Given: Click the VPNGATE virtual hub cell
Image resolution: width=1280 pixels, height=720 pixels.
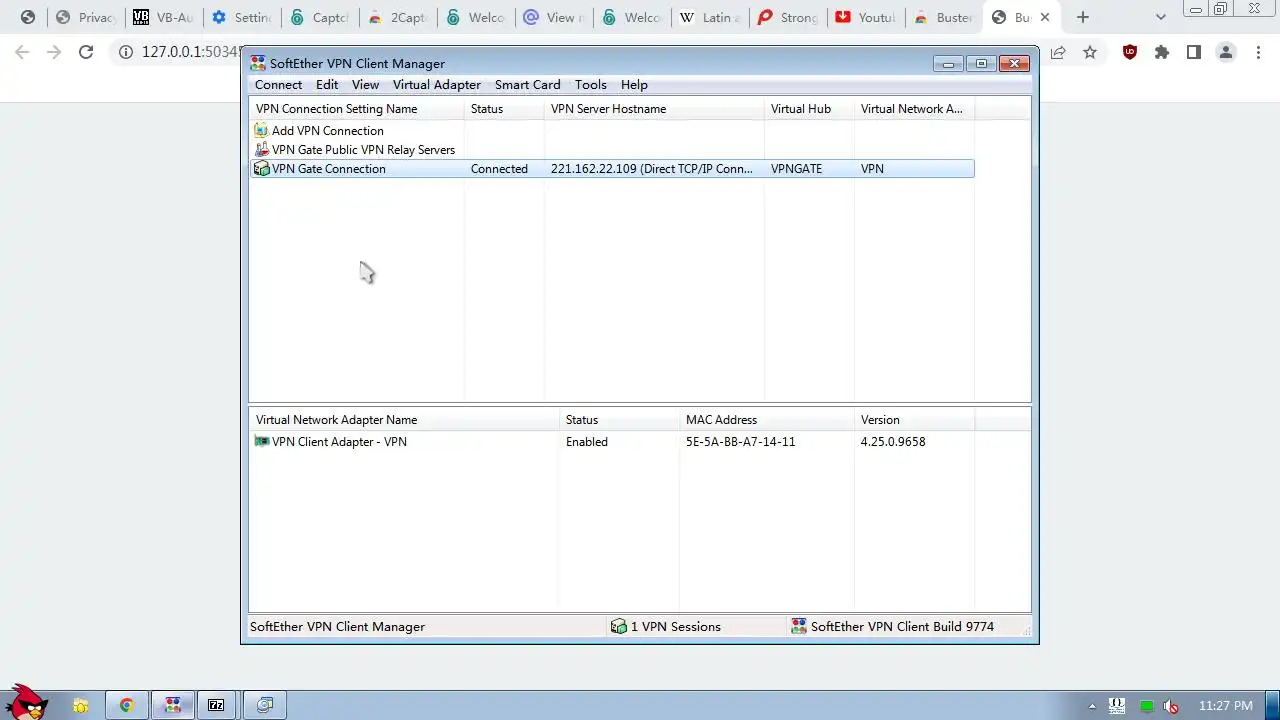Looking at the screenshot, I should click(796, 168).
